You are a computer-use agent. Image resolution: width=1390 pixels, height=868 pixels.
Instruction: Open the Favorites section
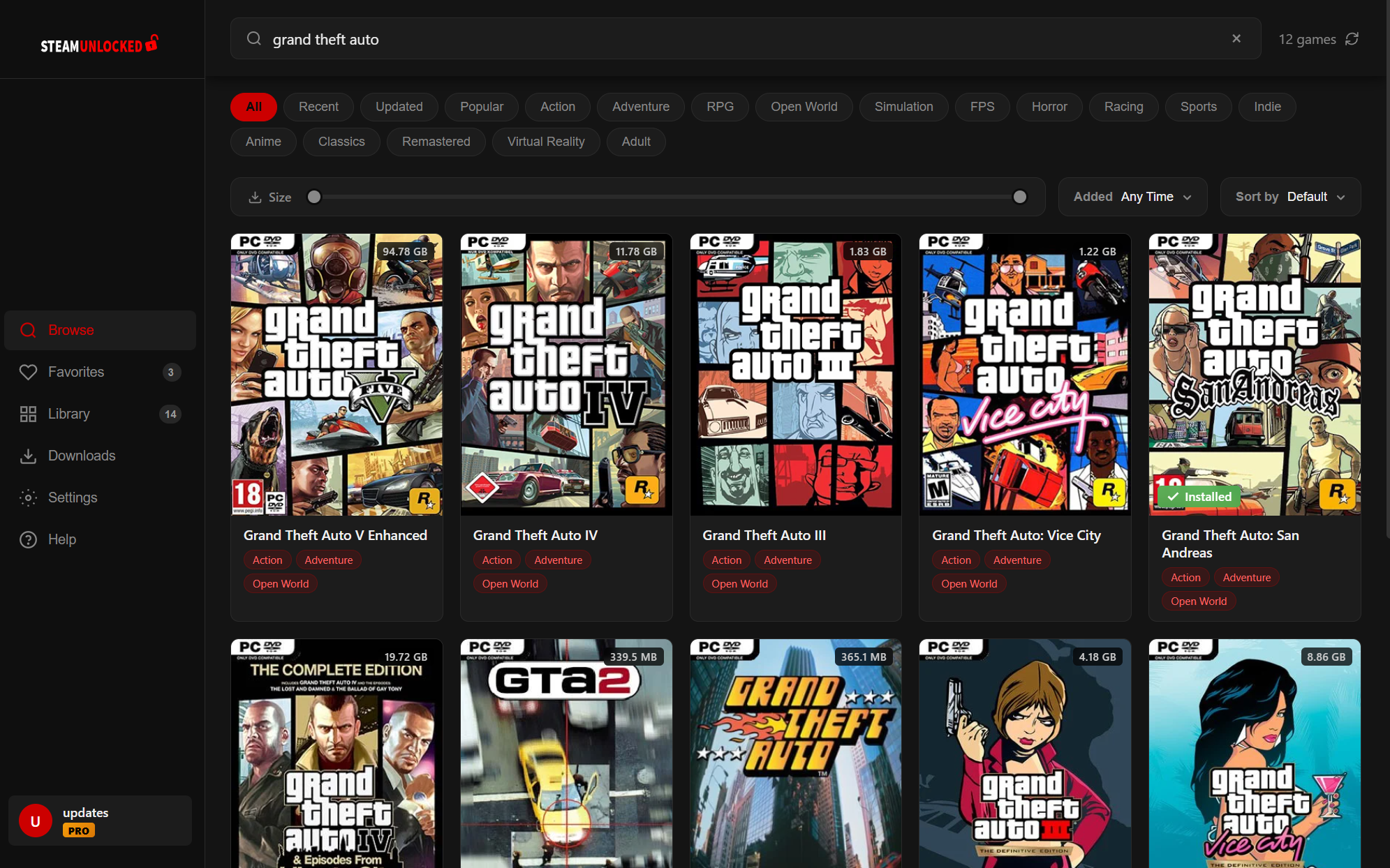(x=100, y=372)
